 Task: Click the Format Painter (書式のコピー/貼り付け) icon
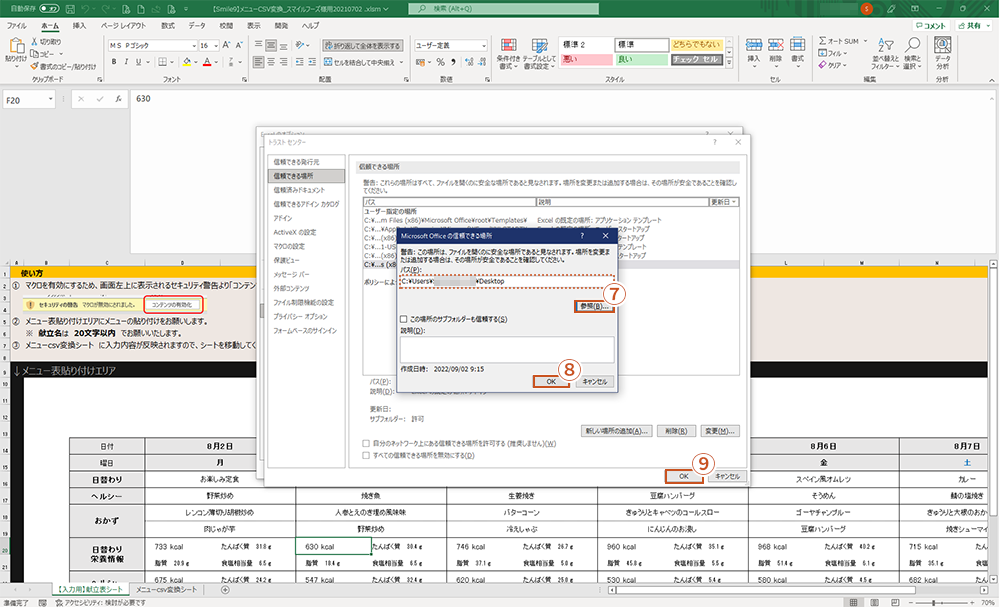point(34,66)
